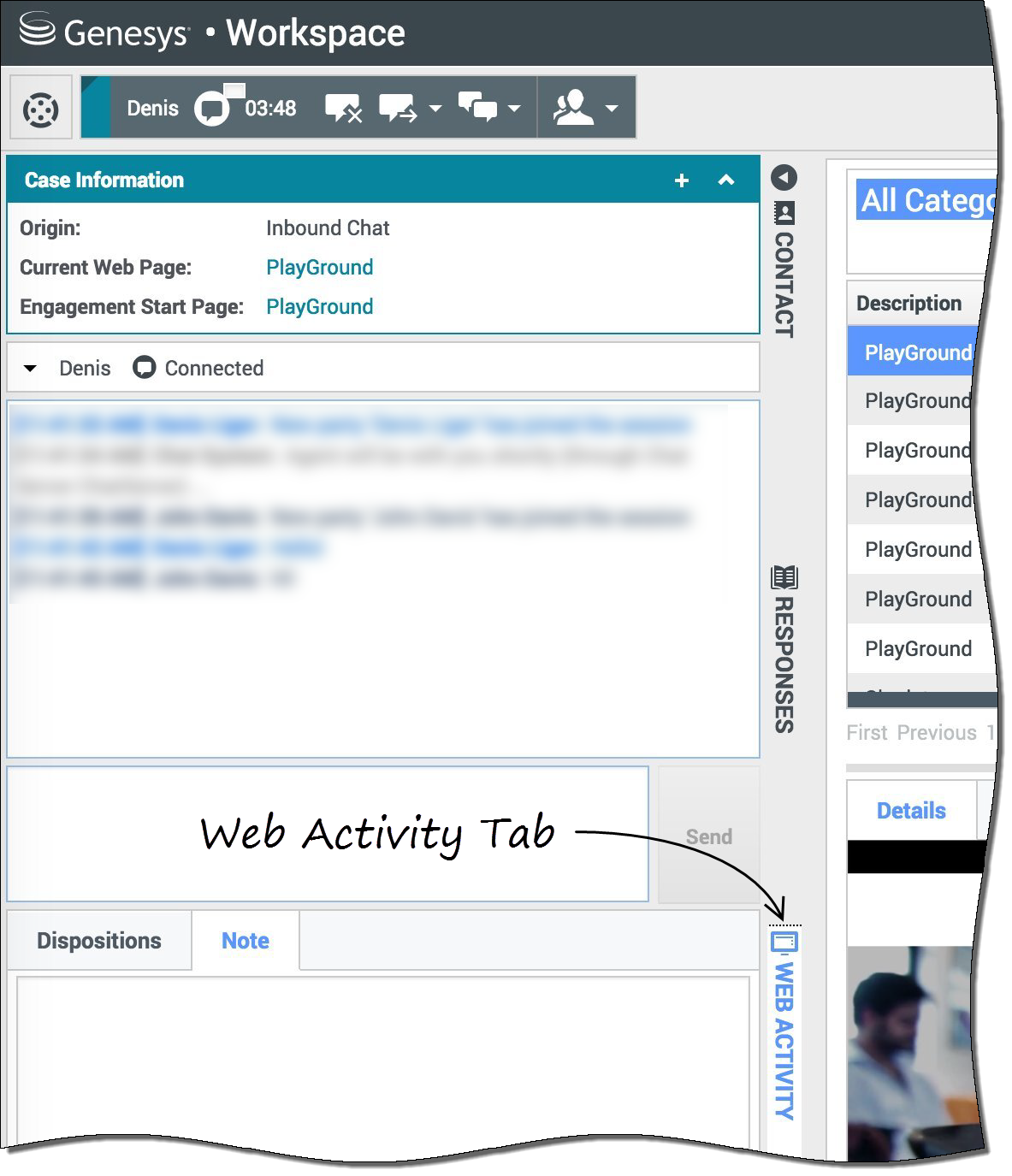Click the consultation contacts icon
Screen dimensions: 1012x1176
[573, 108]
